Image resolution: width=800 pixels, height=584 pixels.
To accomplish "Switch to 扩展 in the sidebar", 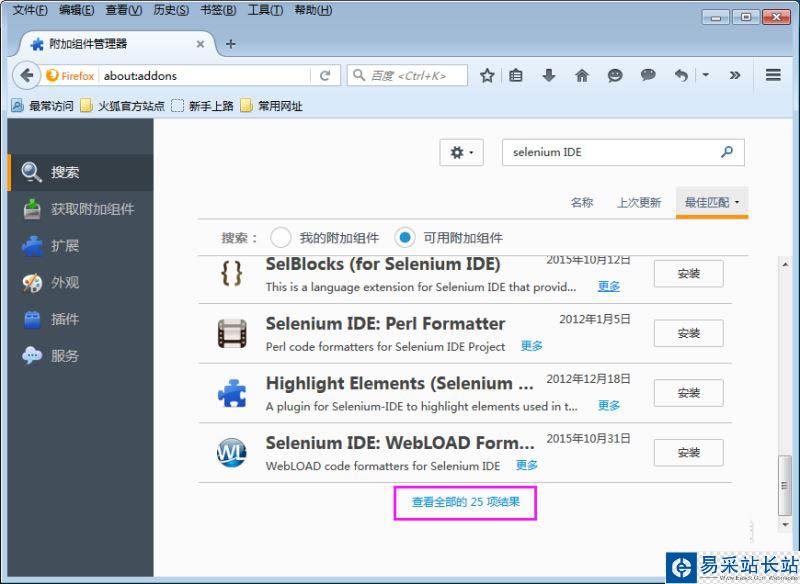I will tap(81, 246).
